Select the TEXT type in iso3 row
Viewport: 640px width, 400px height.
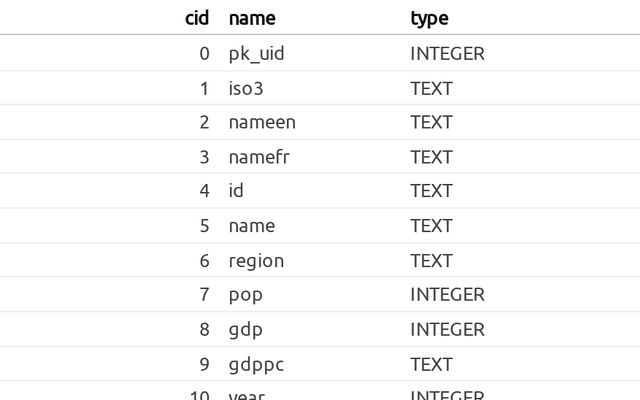click(431, 88)
